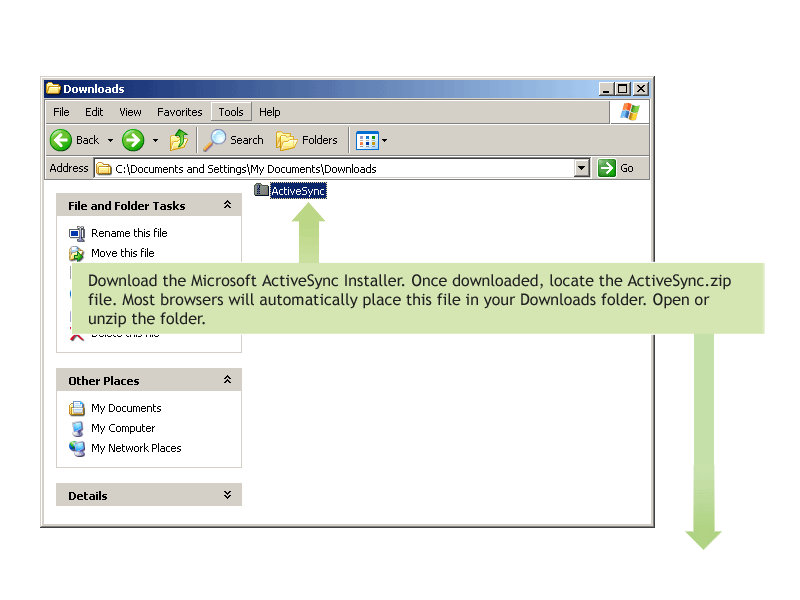Open the Back history dropdown arrow

(x=110, y=140)
